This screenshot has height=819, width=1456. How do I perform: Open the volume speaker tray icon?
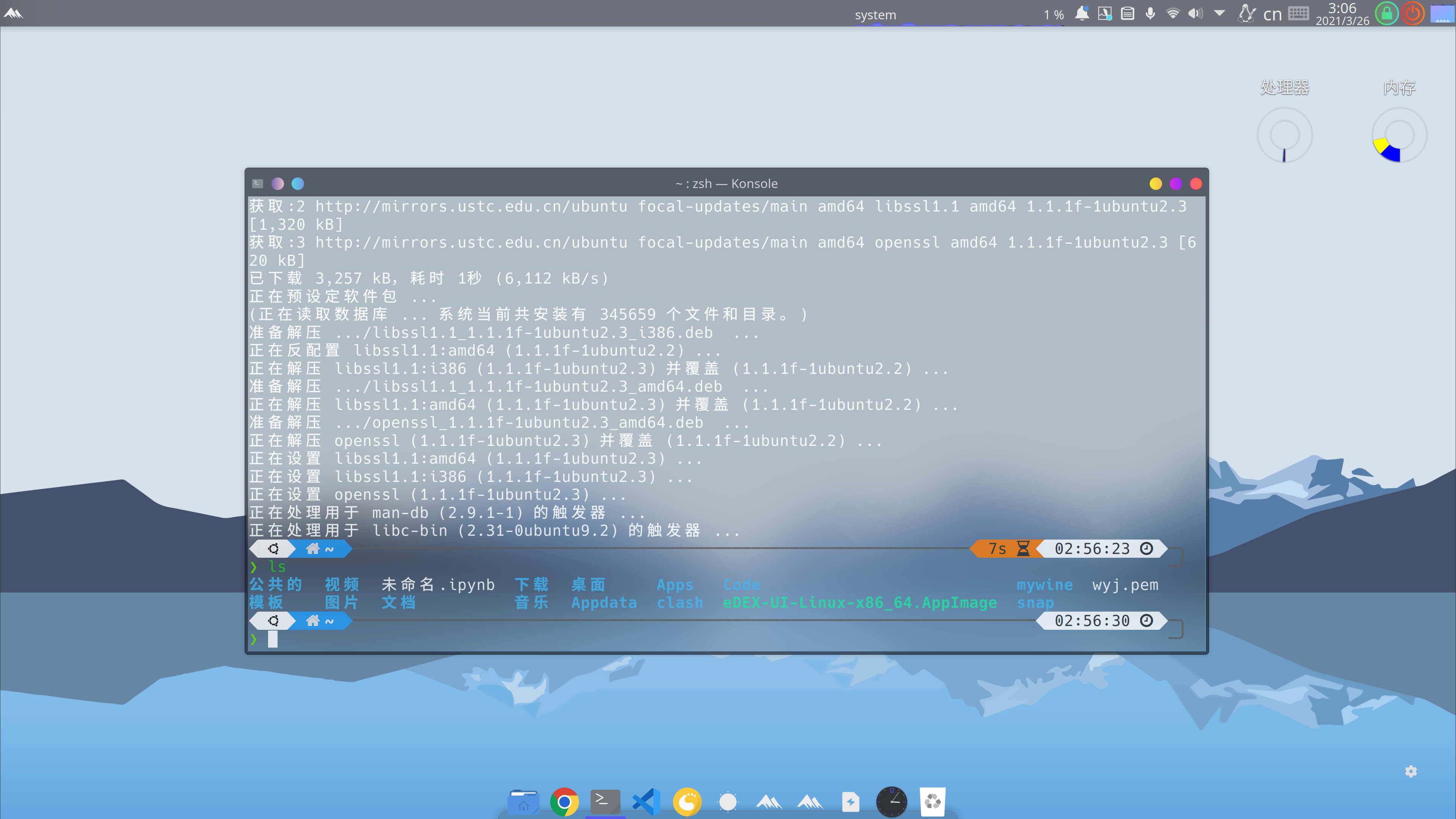tap(1195, 14)
